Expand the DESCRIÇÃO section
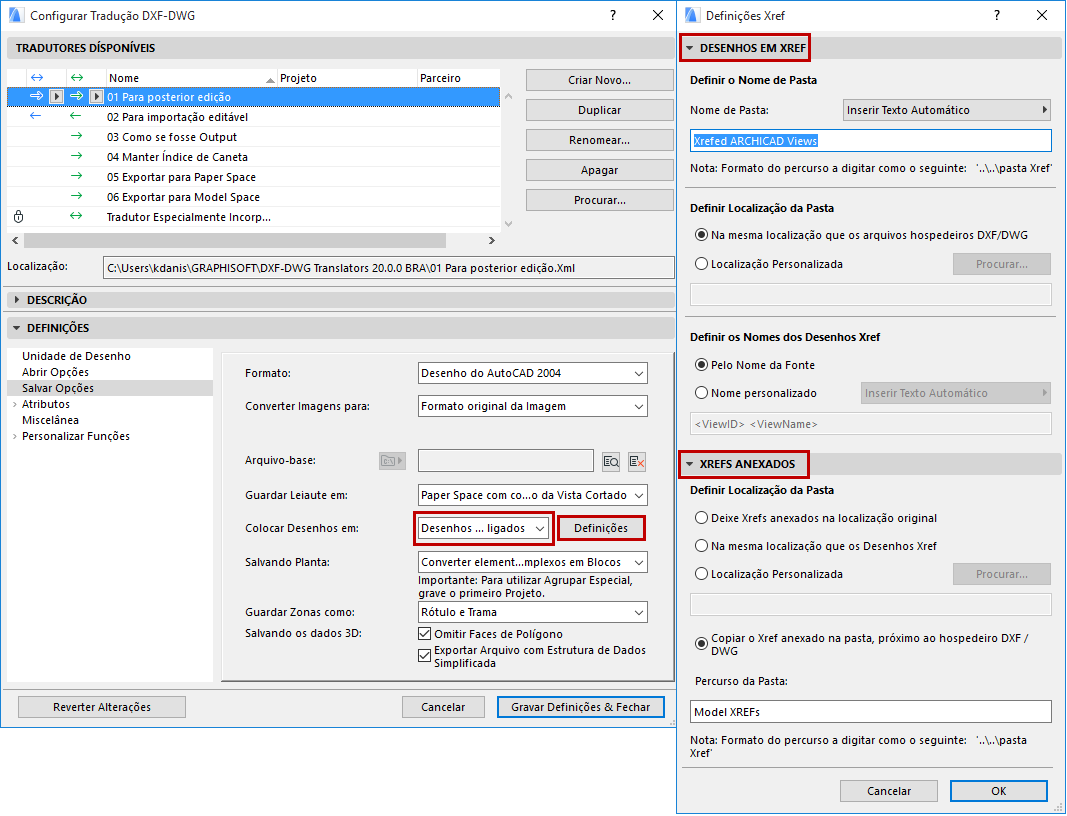 17,299
